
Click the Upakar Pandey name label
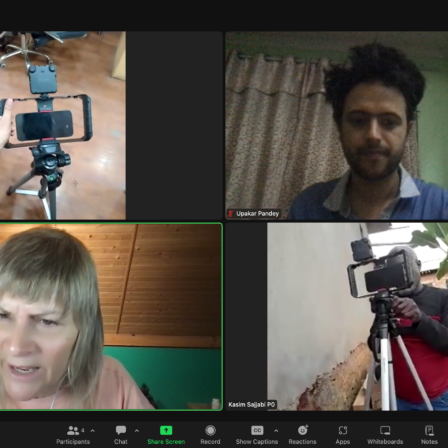[x=257, y=213]
